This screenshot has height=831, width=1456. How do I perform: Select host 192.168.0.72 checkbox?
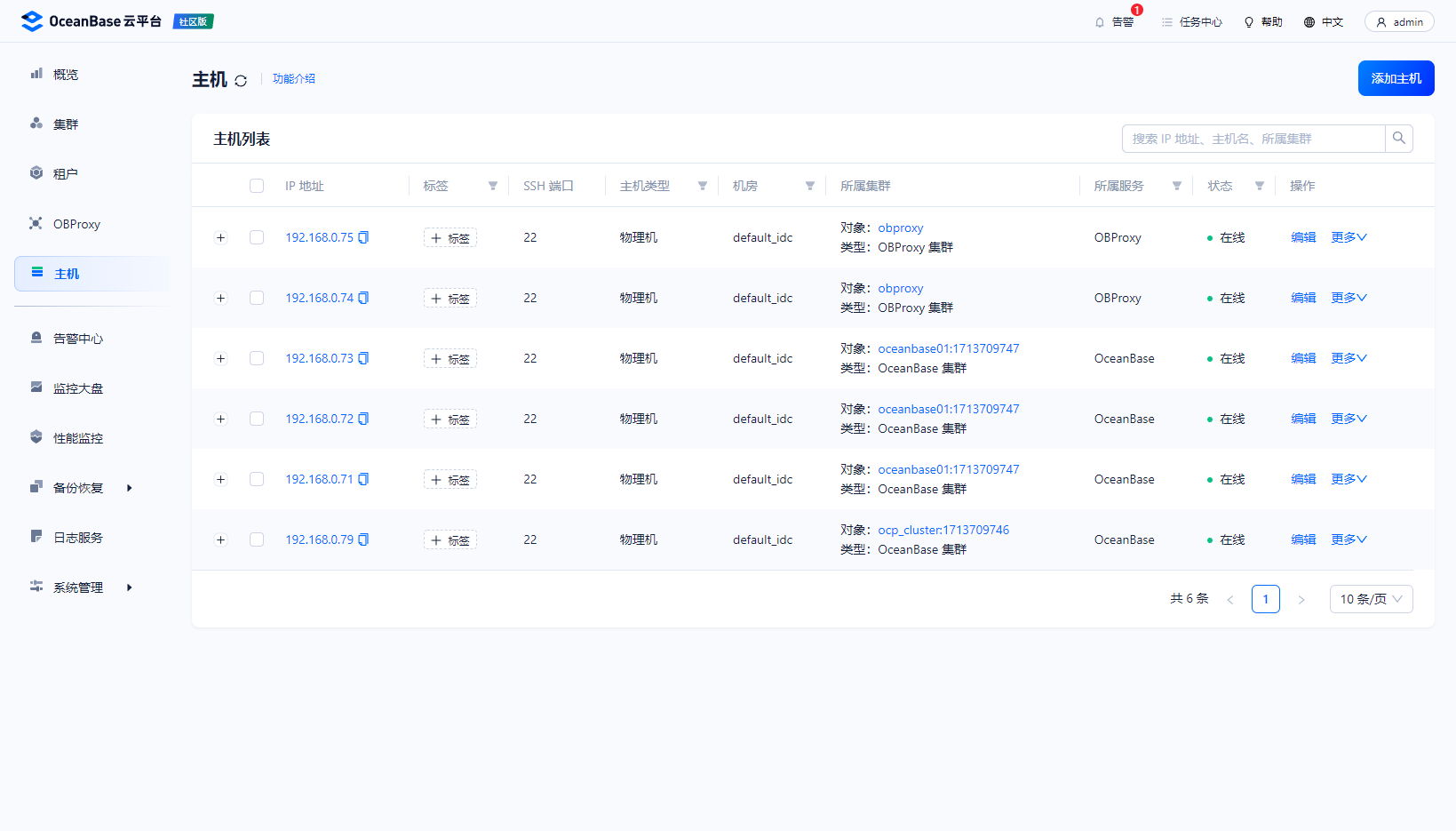pos(257,419)
